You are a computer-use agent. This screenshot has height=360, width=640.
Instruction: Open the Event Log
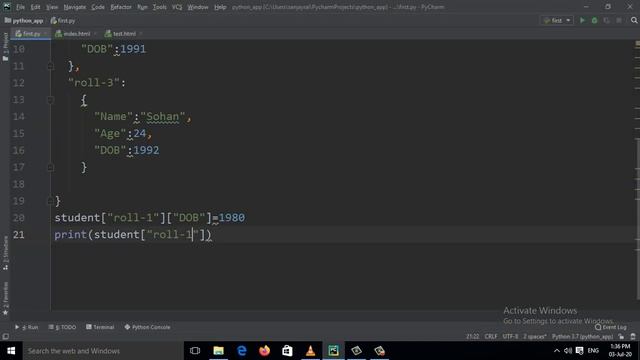pos(611,327)
